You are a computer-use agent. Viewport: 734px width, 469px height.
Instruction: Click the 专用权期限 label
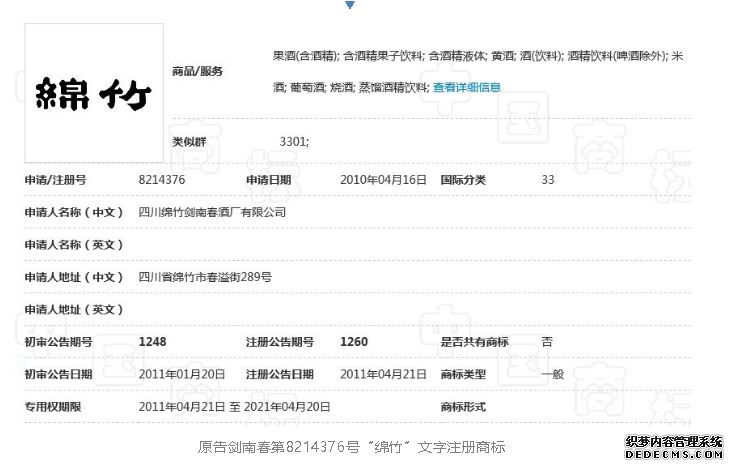pyautogui.click(x=53, y=407)
